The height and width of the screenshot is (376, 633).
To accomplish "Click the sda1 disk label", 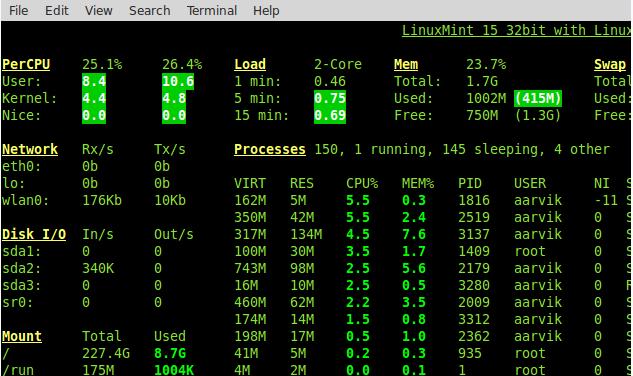I will (22, 251).
